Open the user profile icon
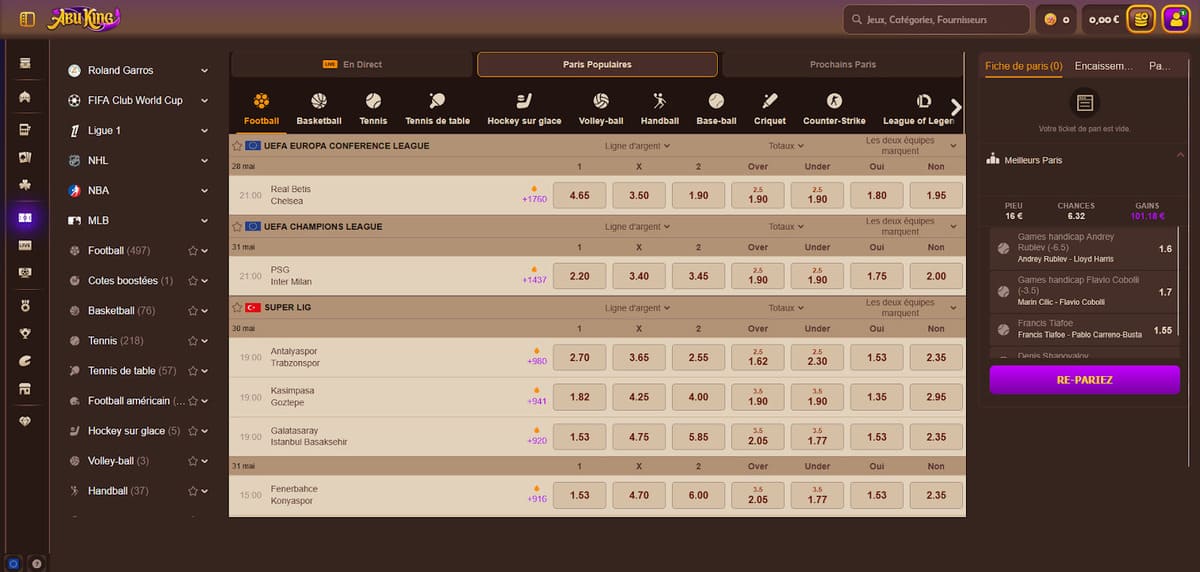This screenshot has height=572, width=1200. 1175,19
